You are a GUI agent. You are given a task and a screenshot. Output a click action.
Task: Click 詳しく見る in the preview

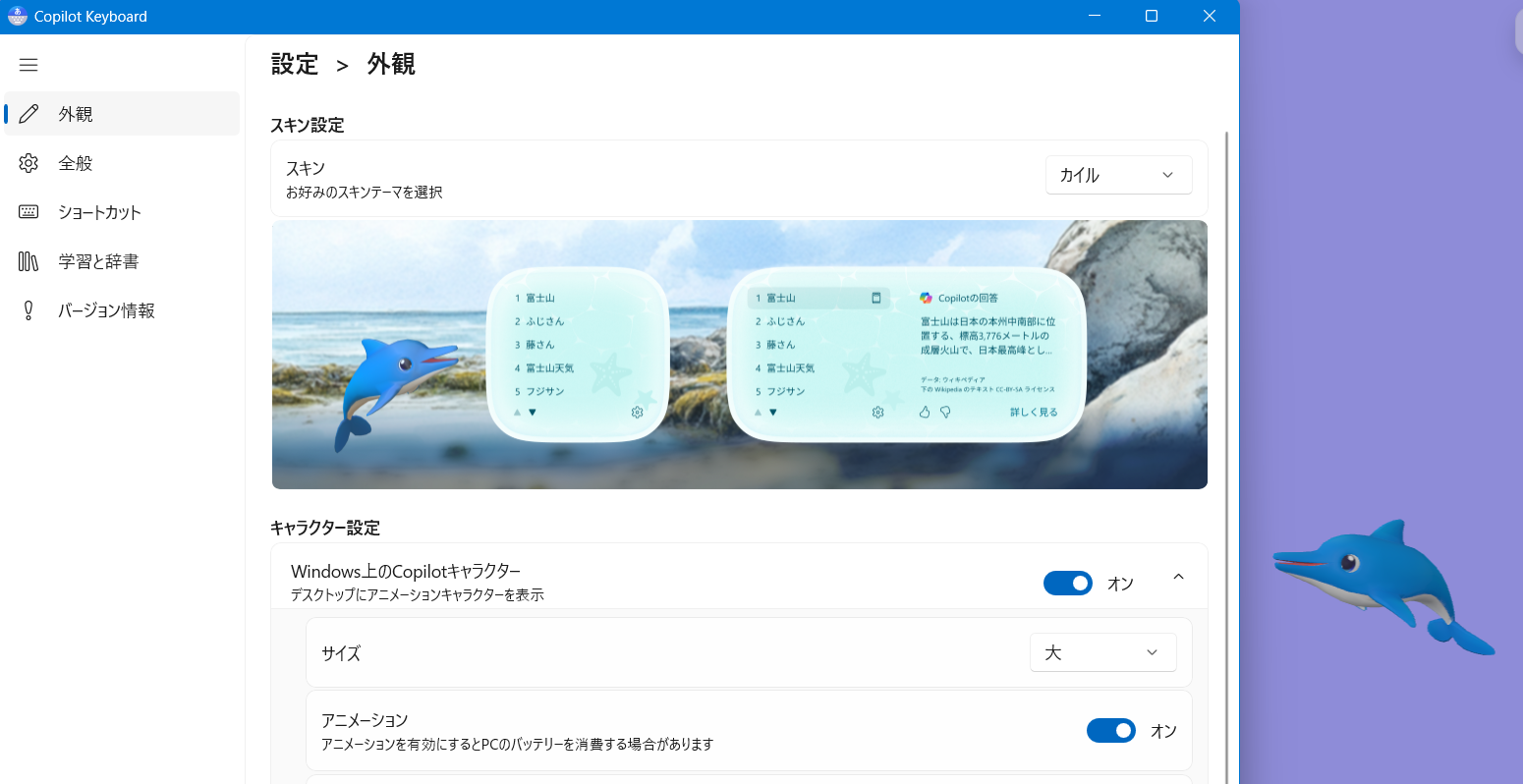(x=1034, y=413)
